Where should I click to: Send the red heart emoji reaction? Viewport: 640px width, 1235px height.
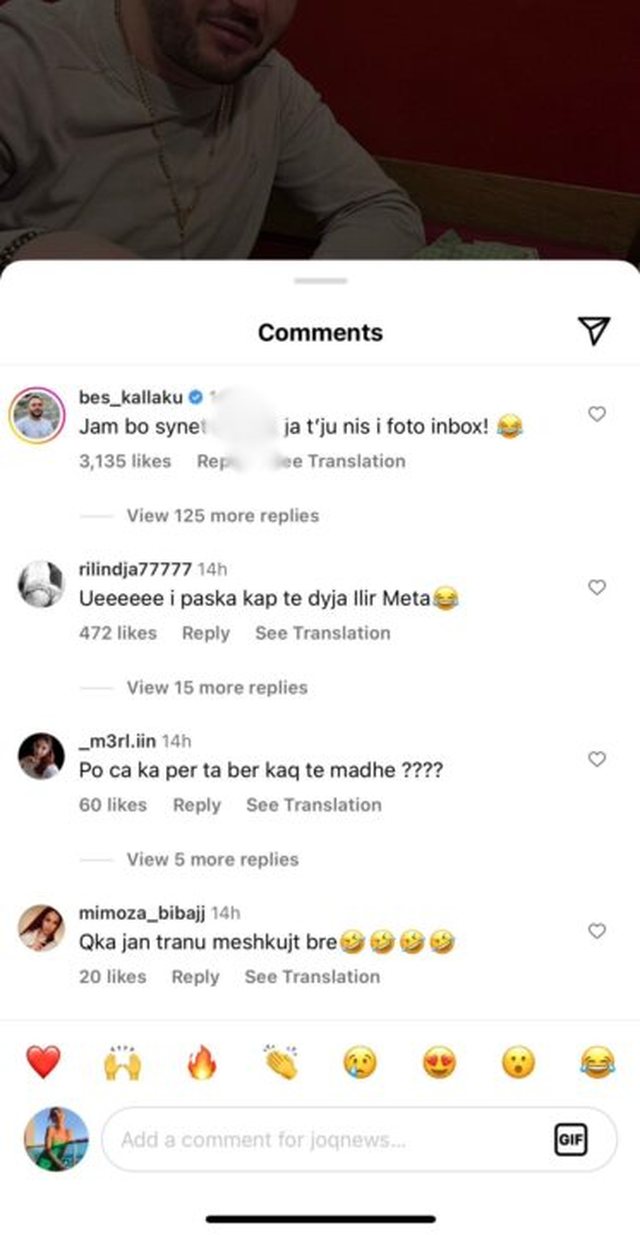43,1062
